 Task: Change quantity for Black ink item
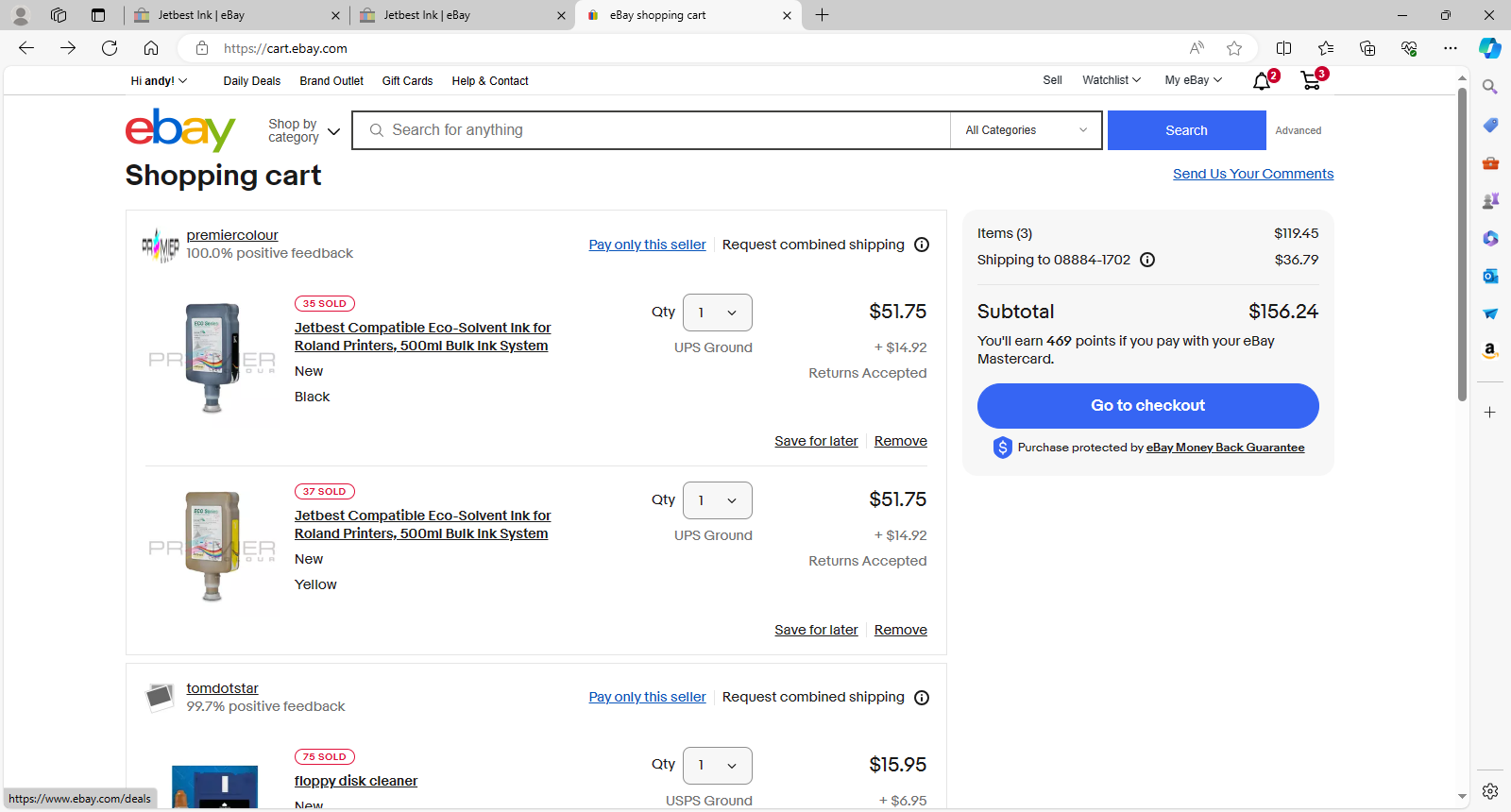pos(718,313)
